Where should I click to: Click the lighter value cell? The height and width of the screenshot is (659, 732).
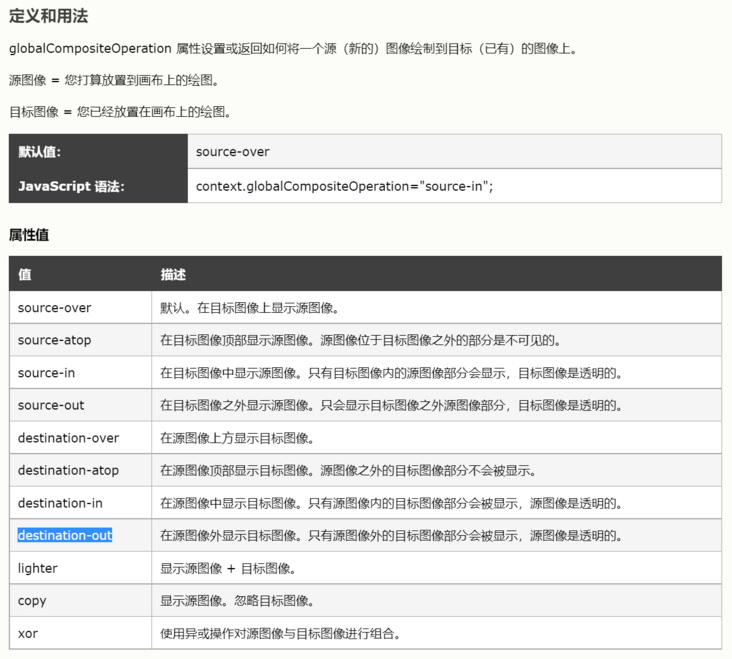(x=38, y=568)
